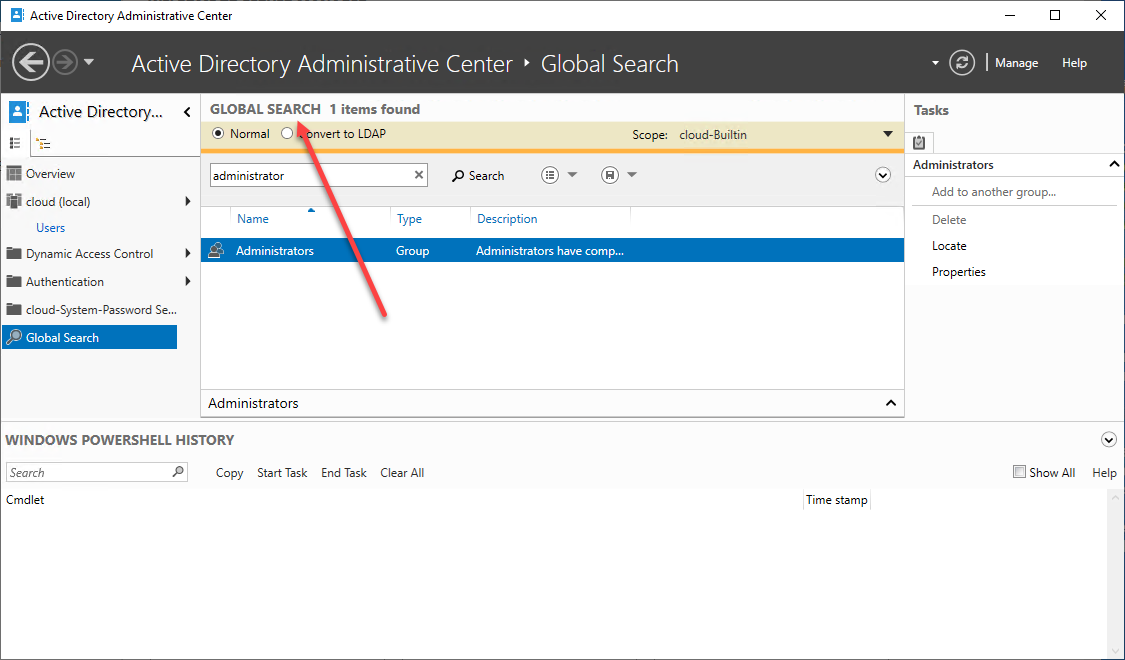Click the Administrators group icon in results

[215, 250]
